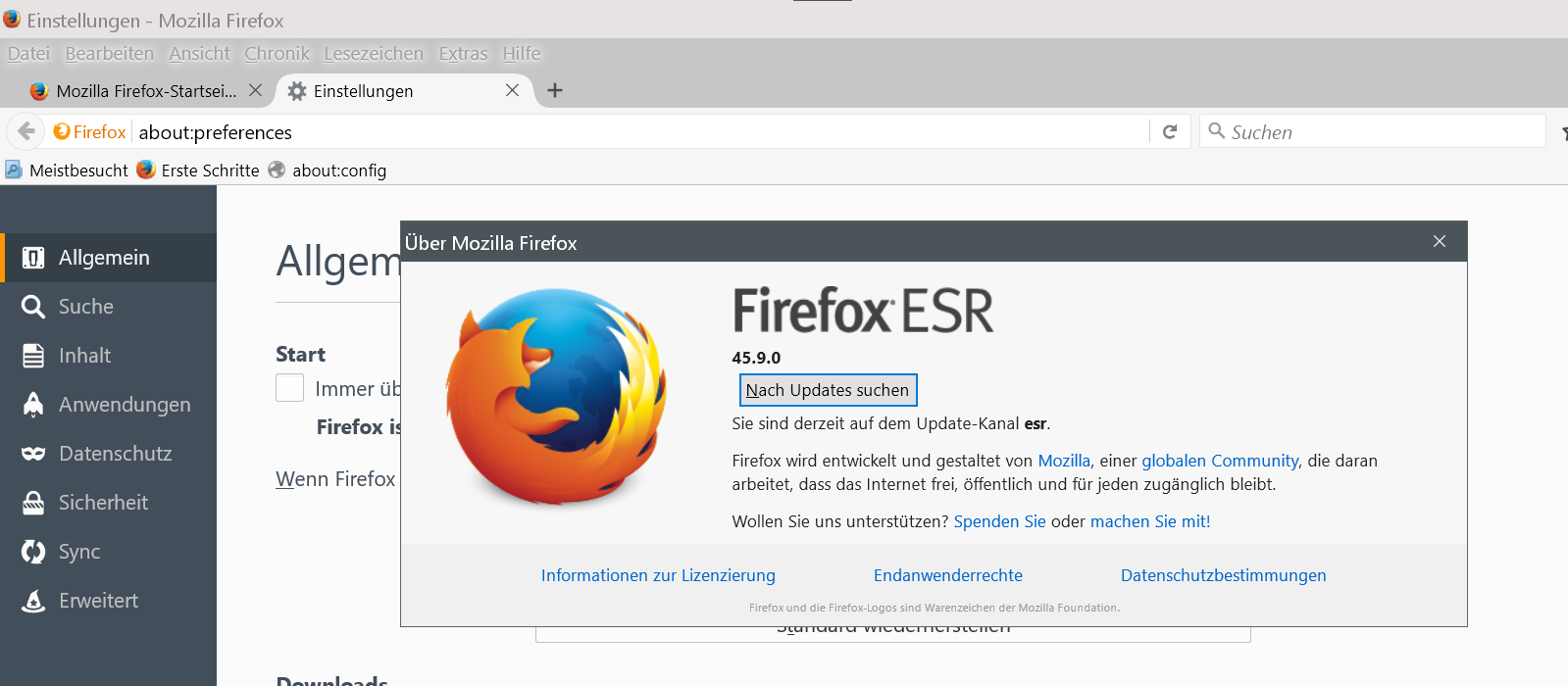Open the Chronik menu

click(x=278, y=53)
